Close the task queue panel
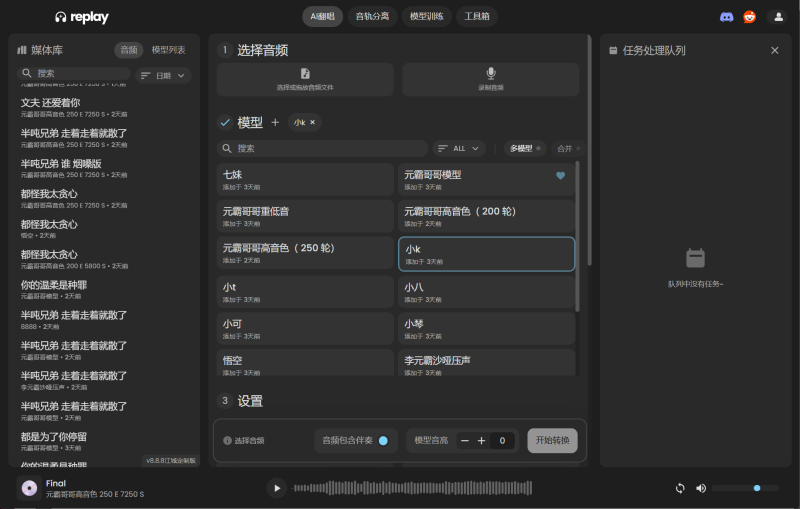Screen dimensions: 800x509 pyautogui.click(x=774, y=50)
